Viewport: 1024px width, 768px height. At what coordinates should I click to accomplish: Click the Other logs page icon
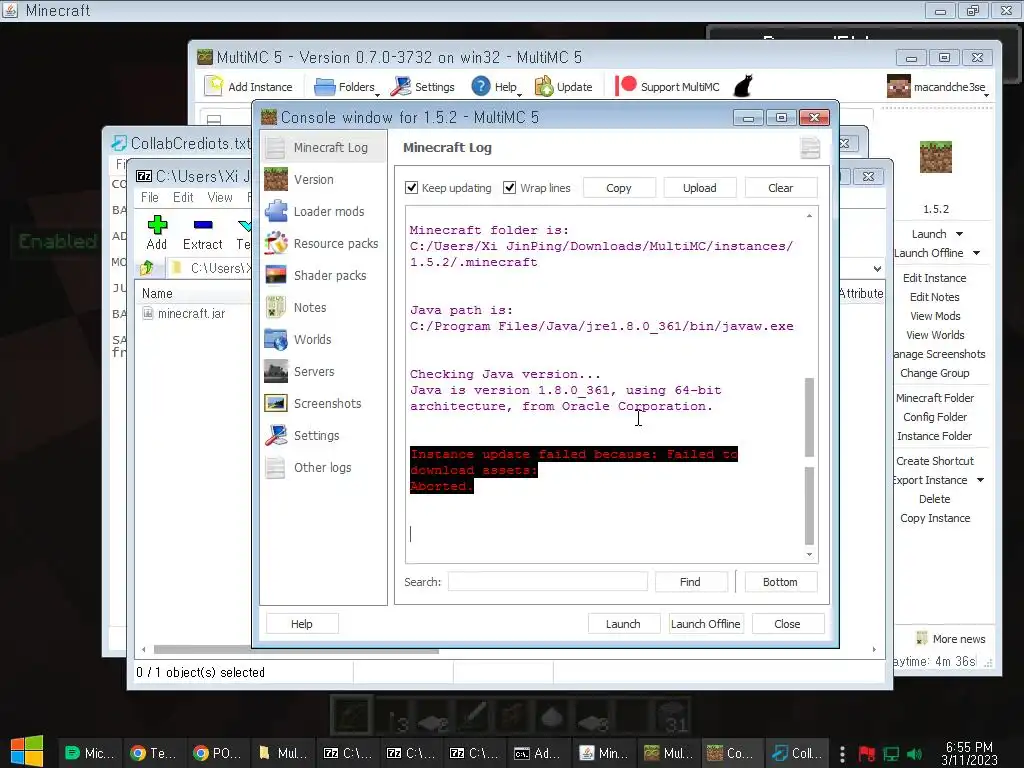coord(276,468)
